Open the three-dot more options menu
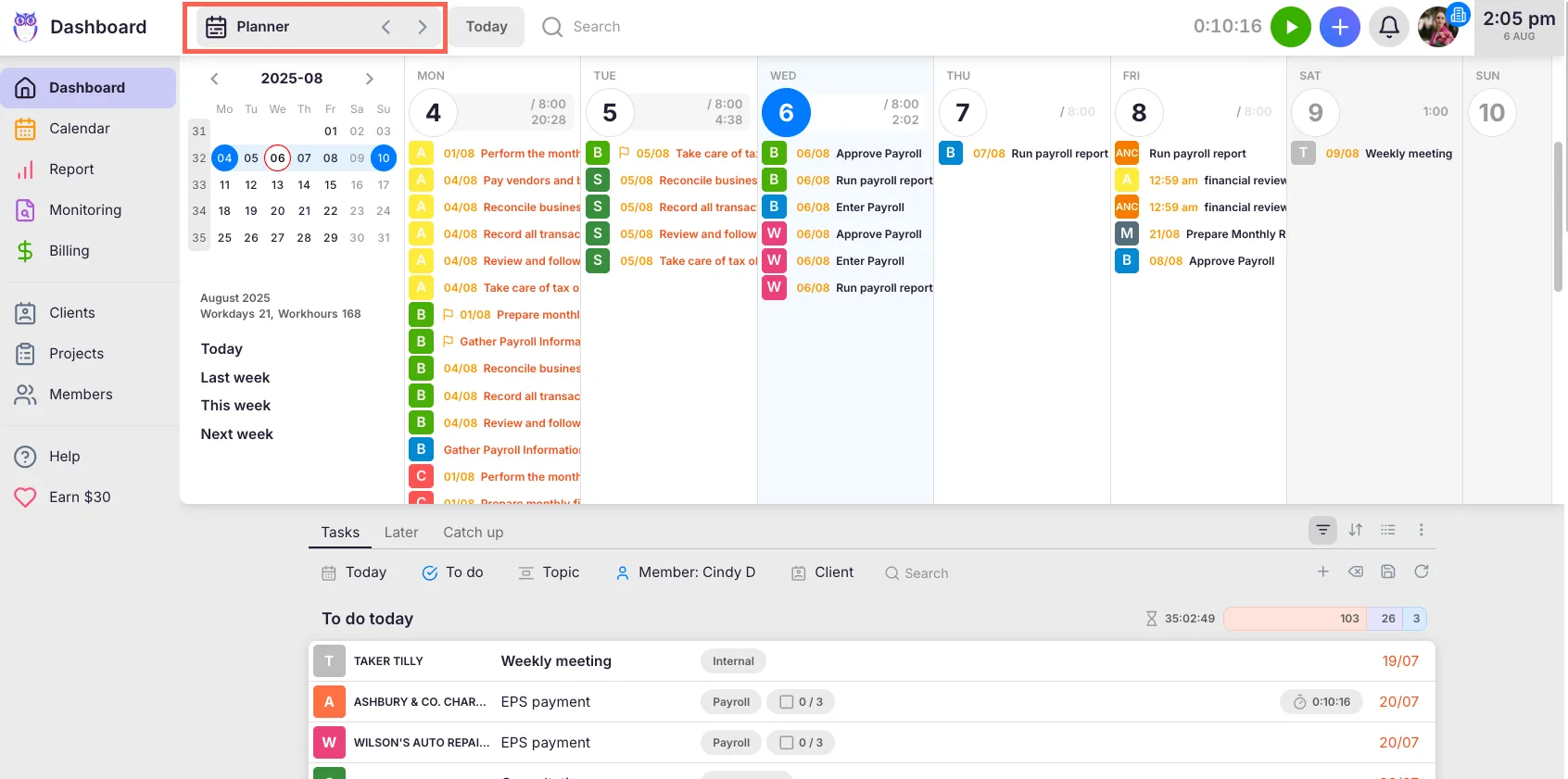 [x=1421, y=530]
